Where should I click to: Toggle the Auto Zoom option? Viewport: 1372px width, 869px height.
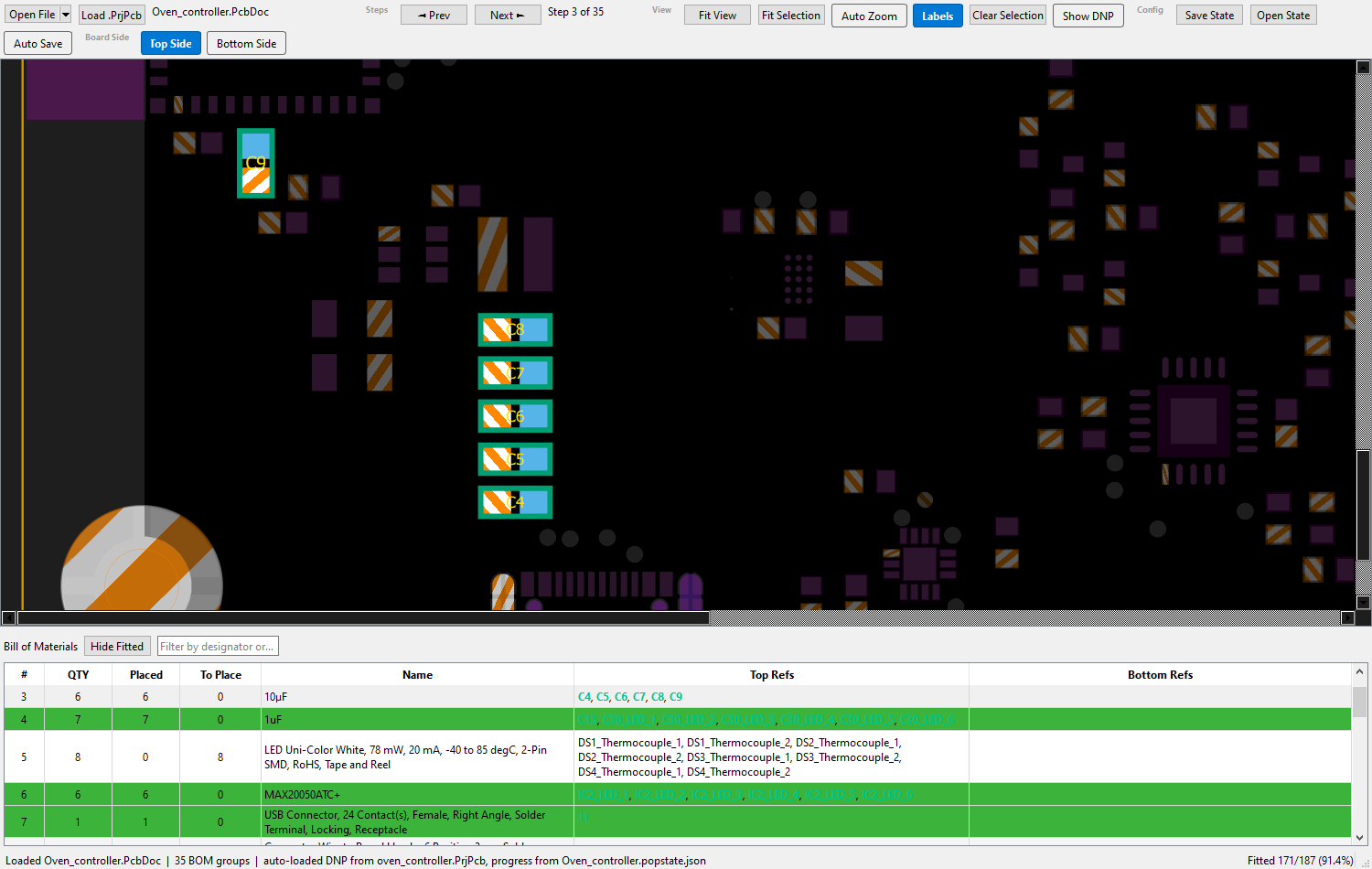tap(869, 16)
